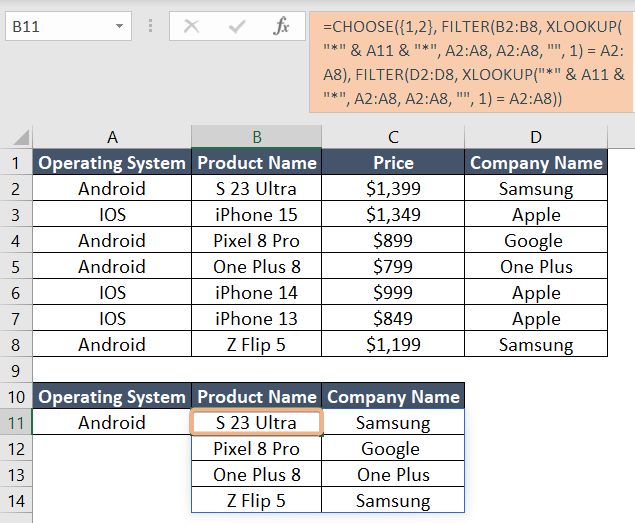635x523 pixels.
Task: Click the Name Box showing B11
Action: click(x=68, y=26)
